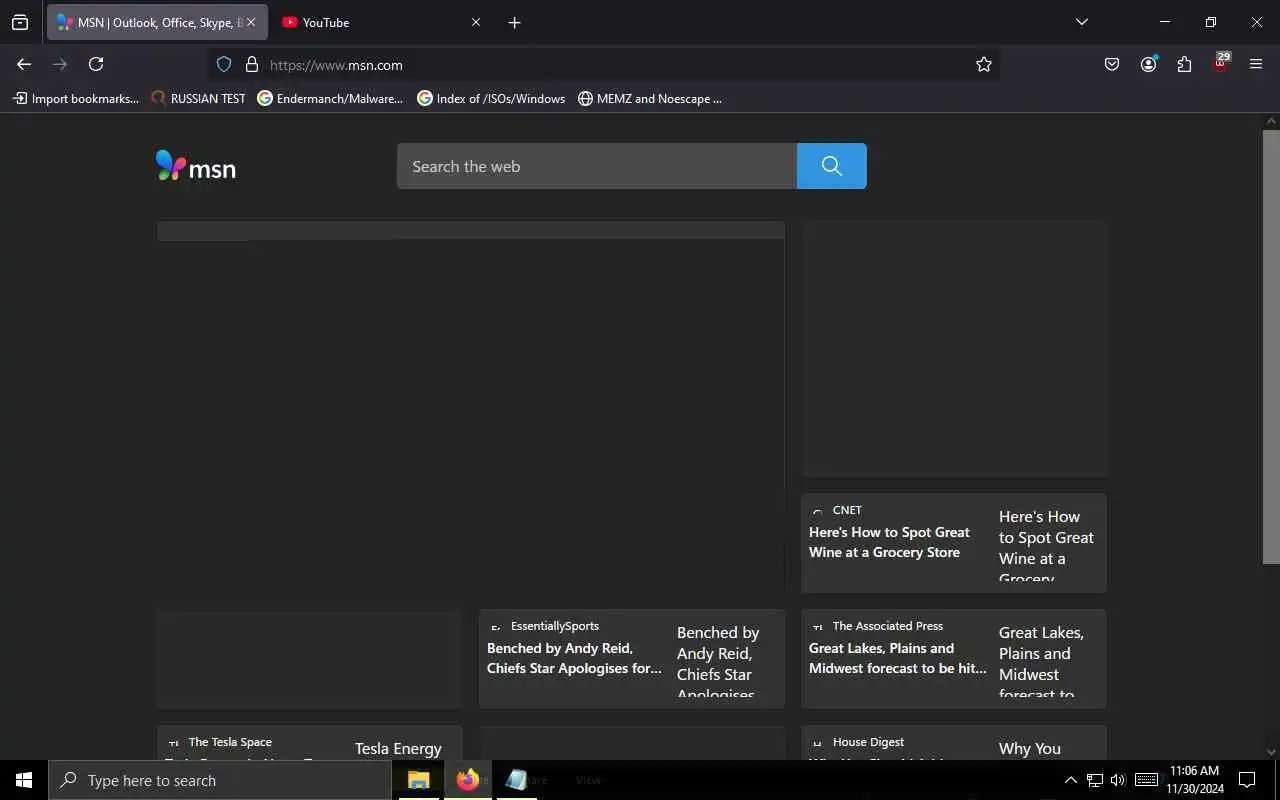Focus the Search the web box
Screen dimensions: 1280x800
597,166
